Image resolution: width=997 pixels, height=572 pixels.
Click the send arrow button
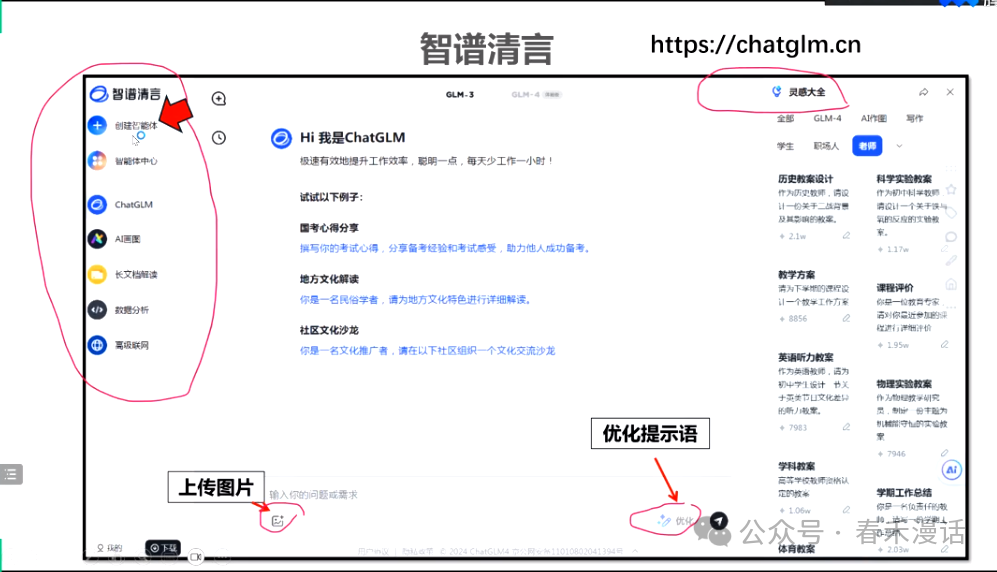[719, 521]
